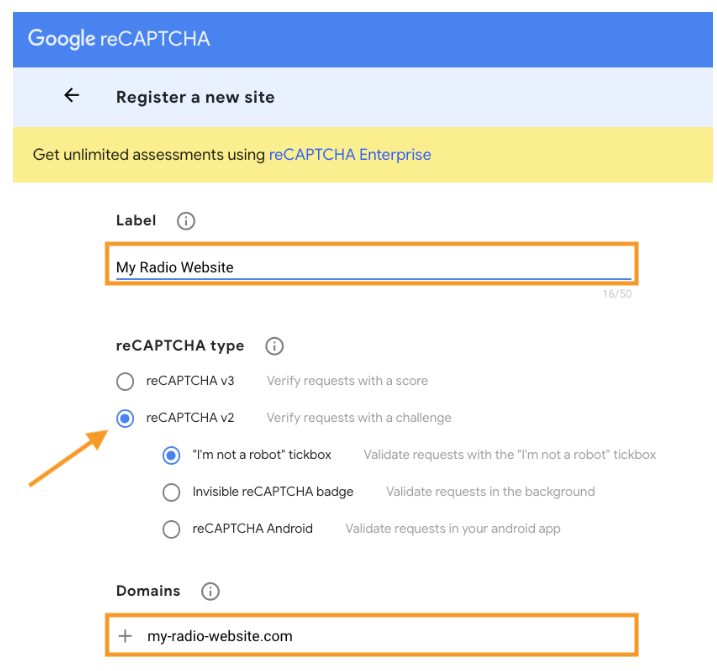Open the Label info icon
717x671 pixels.
186,221
